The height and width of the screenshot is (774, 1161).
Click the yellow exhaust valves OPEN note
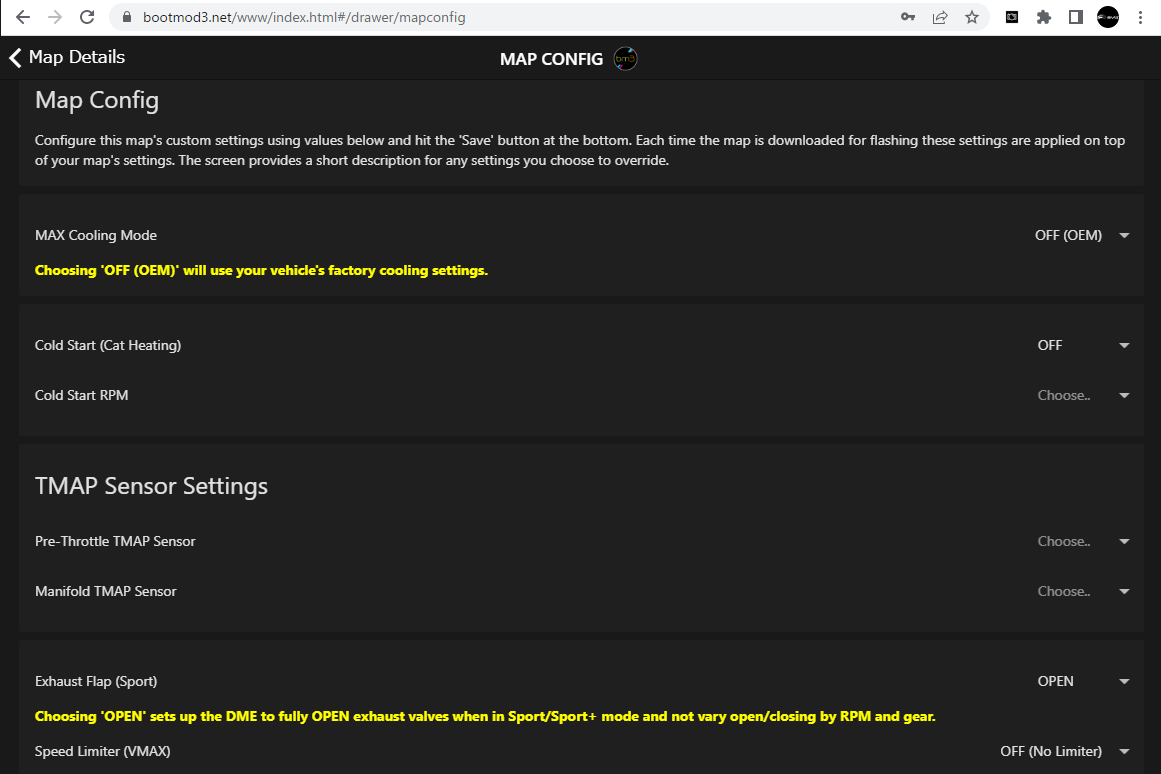pos(485,716)
